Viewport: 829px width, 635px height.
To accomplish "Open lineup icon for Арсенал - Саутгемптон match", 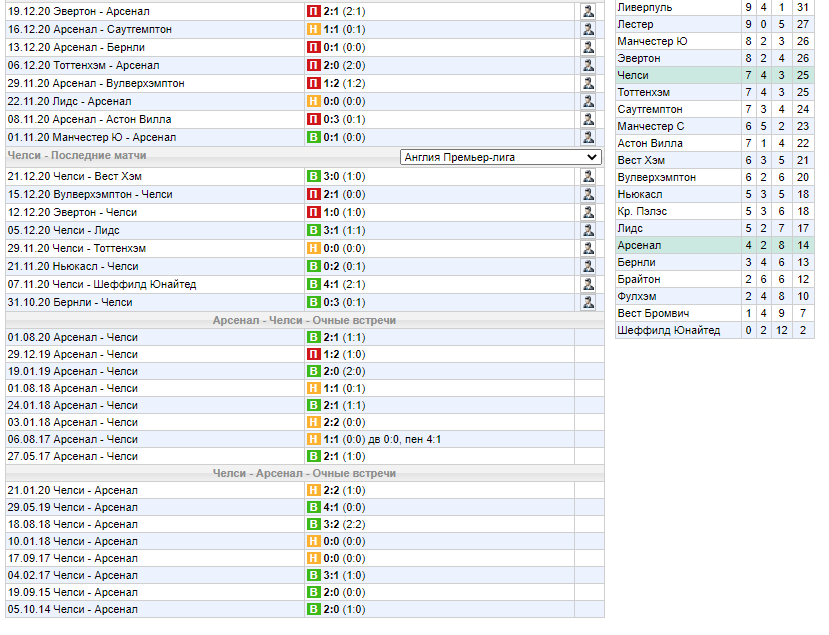I will 588,29.
